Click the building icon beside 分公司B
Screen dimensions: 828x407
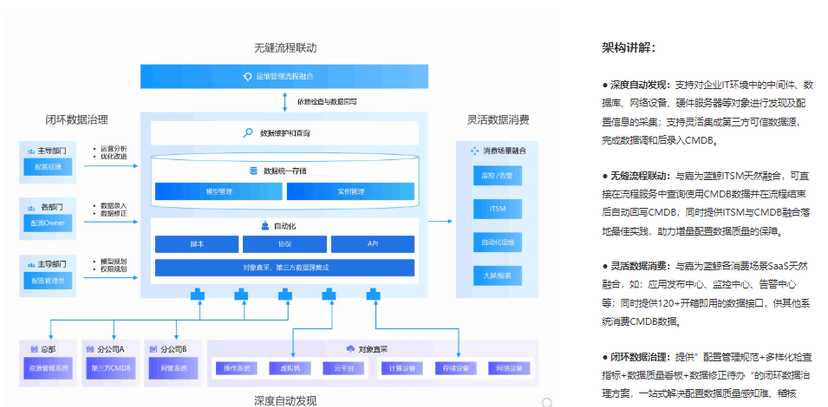coord(154,349)
